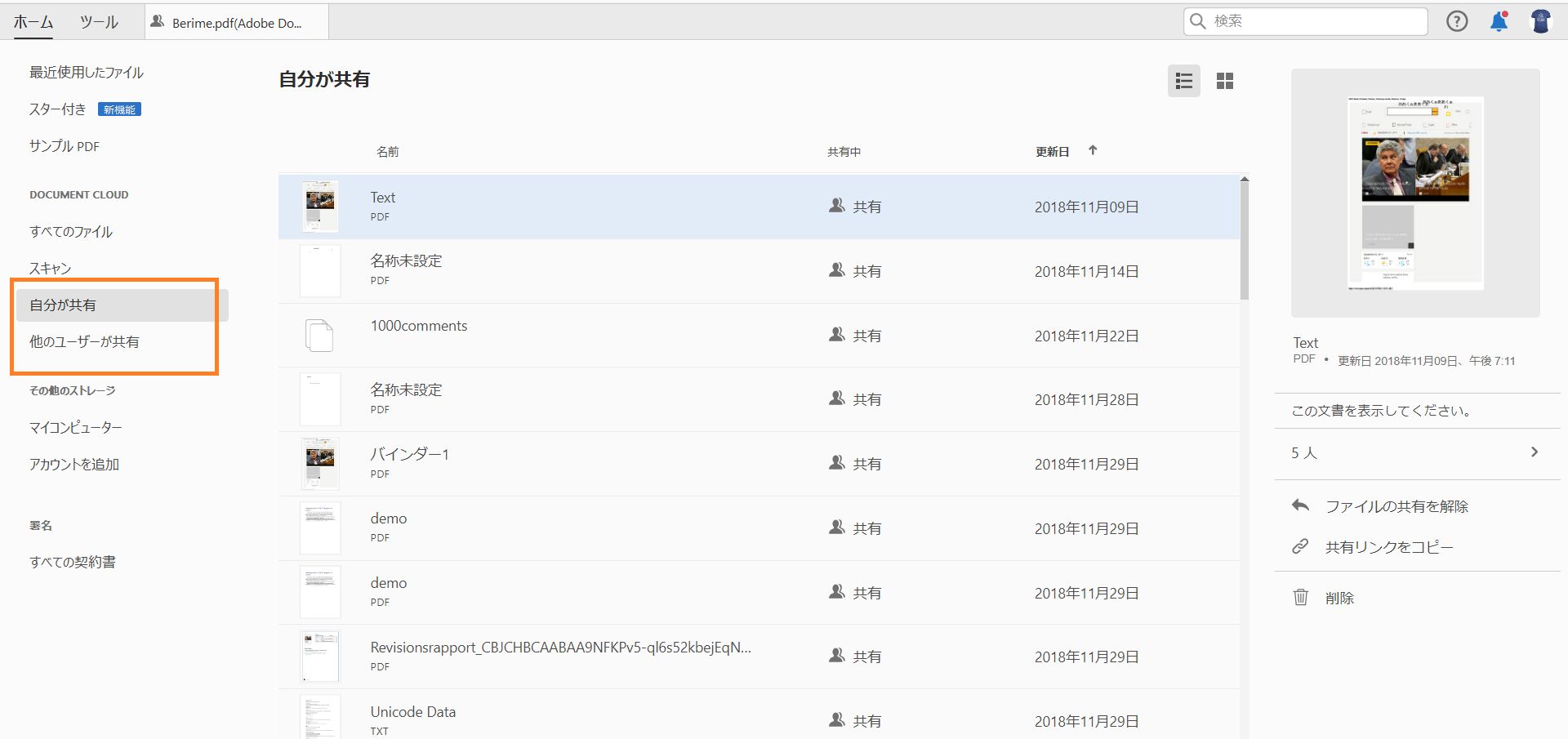
Task: Click the magnifier icon in the search box
Action: point(1198,21)
